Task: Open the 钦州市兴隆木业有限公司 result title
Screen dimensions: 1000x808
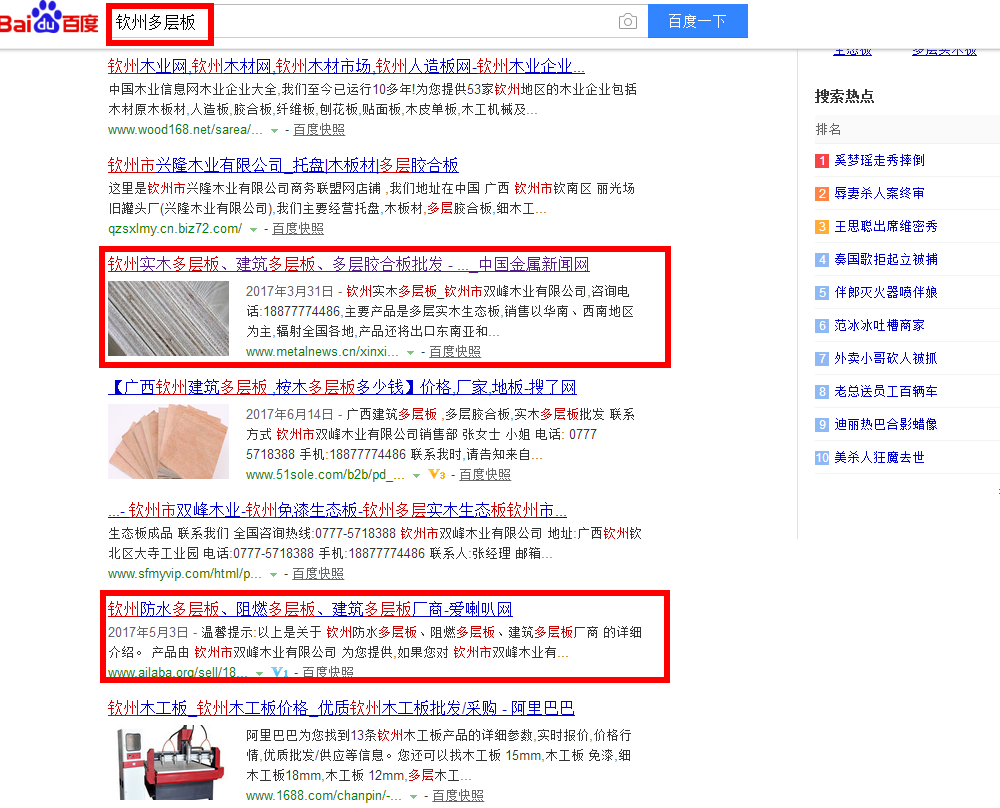Action: coord(283,165)
